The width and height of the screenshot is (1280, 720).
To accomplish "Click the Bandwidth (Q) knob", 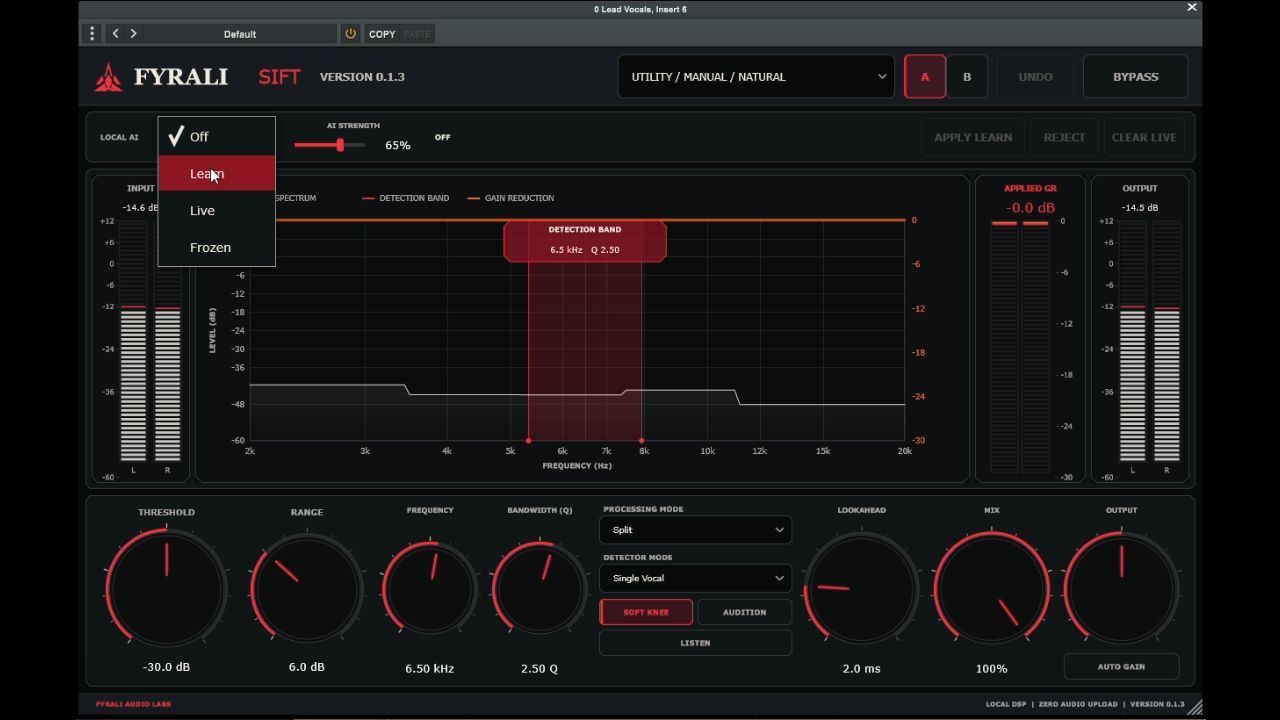I will [540, 588].
